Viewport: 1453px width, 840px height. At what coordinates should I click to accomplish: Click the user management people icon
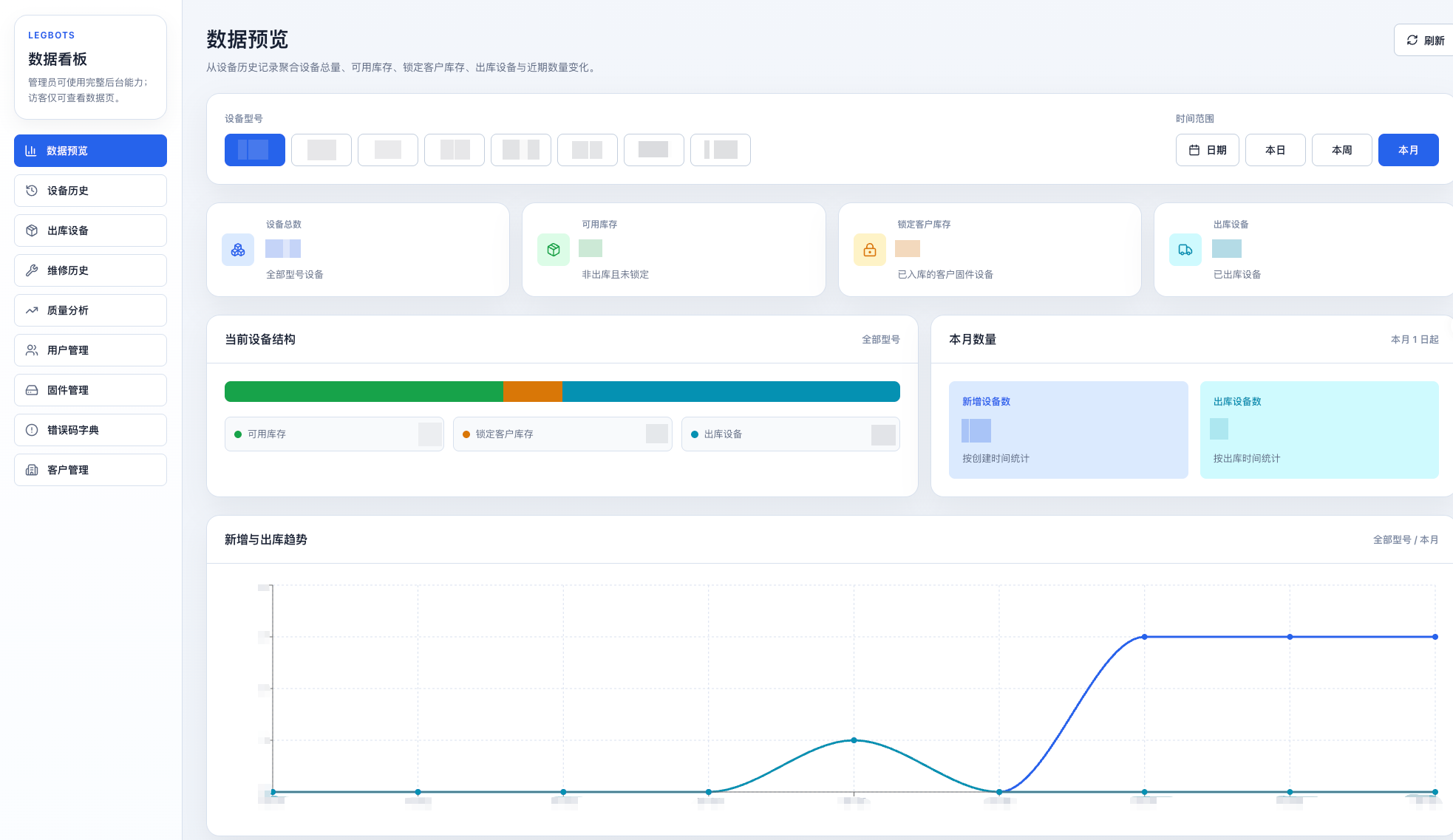click(x=32, y=350)
